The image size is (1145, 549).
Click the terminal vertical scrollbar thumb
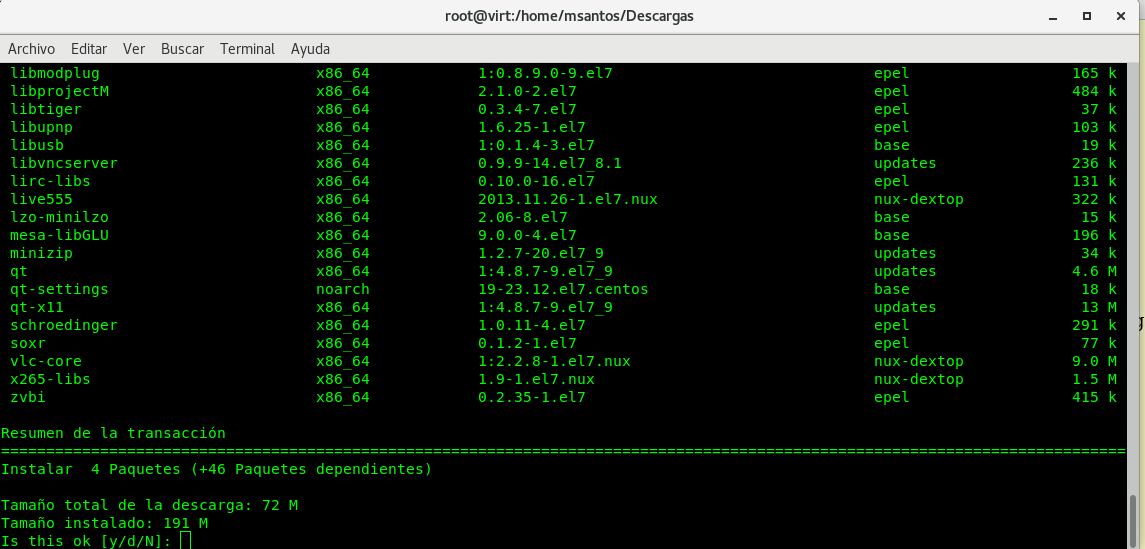1134,520
